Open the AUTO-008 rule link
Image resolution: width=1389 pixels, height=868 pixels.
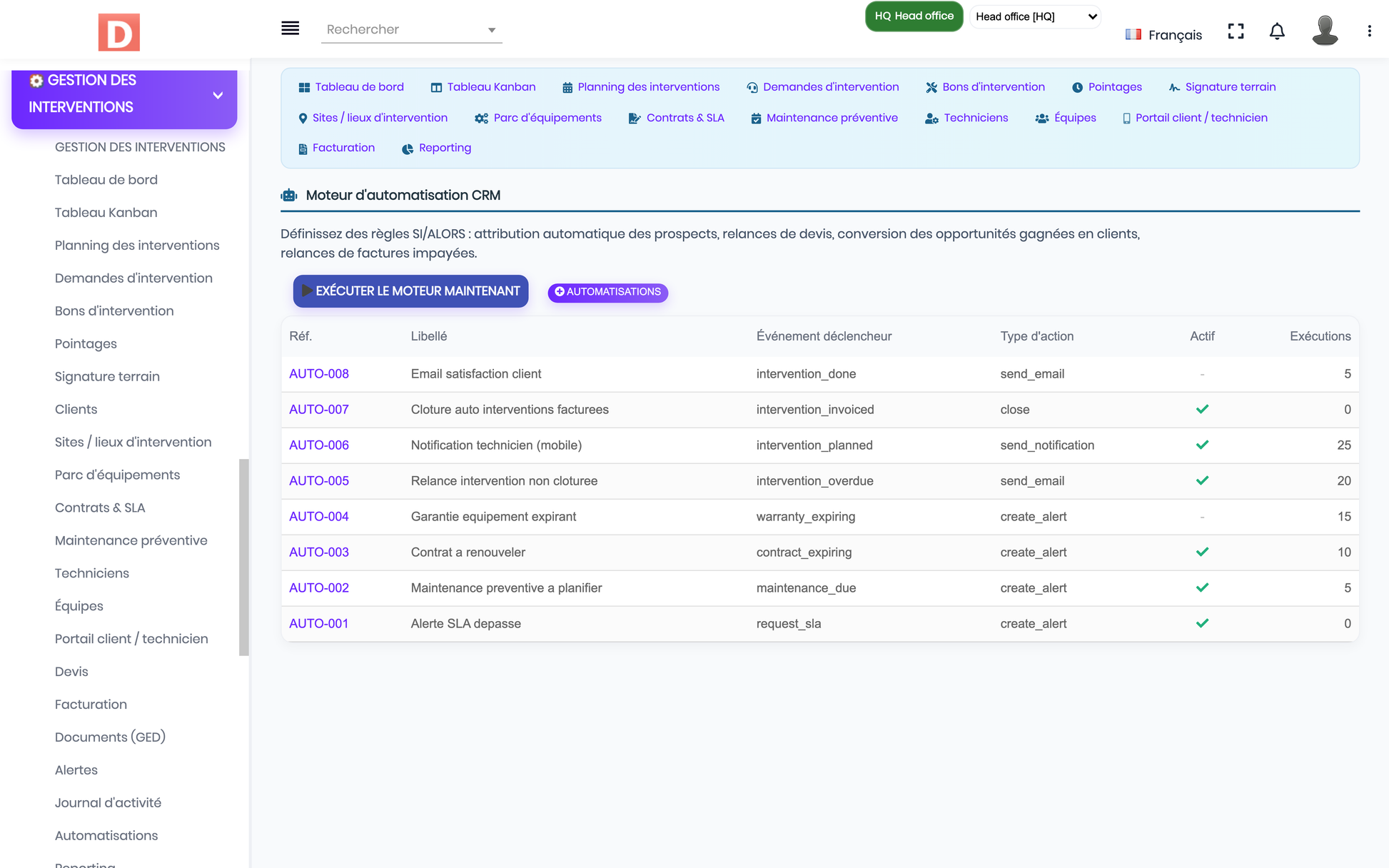(x=319, y=374)
